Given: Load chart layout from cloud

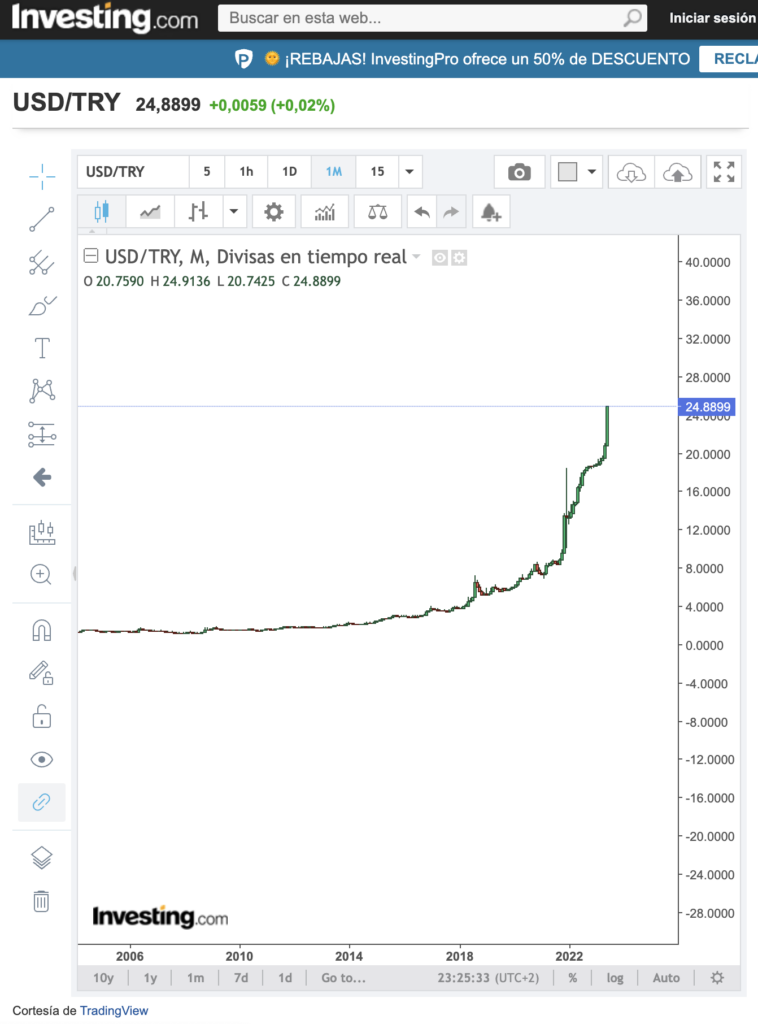Looking at the screenshot, I should tap(631, 172).
